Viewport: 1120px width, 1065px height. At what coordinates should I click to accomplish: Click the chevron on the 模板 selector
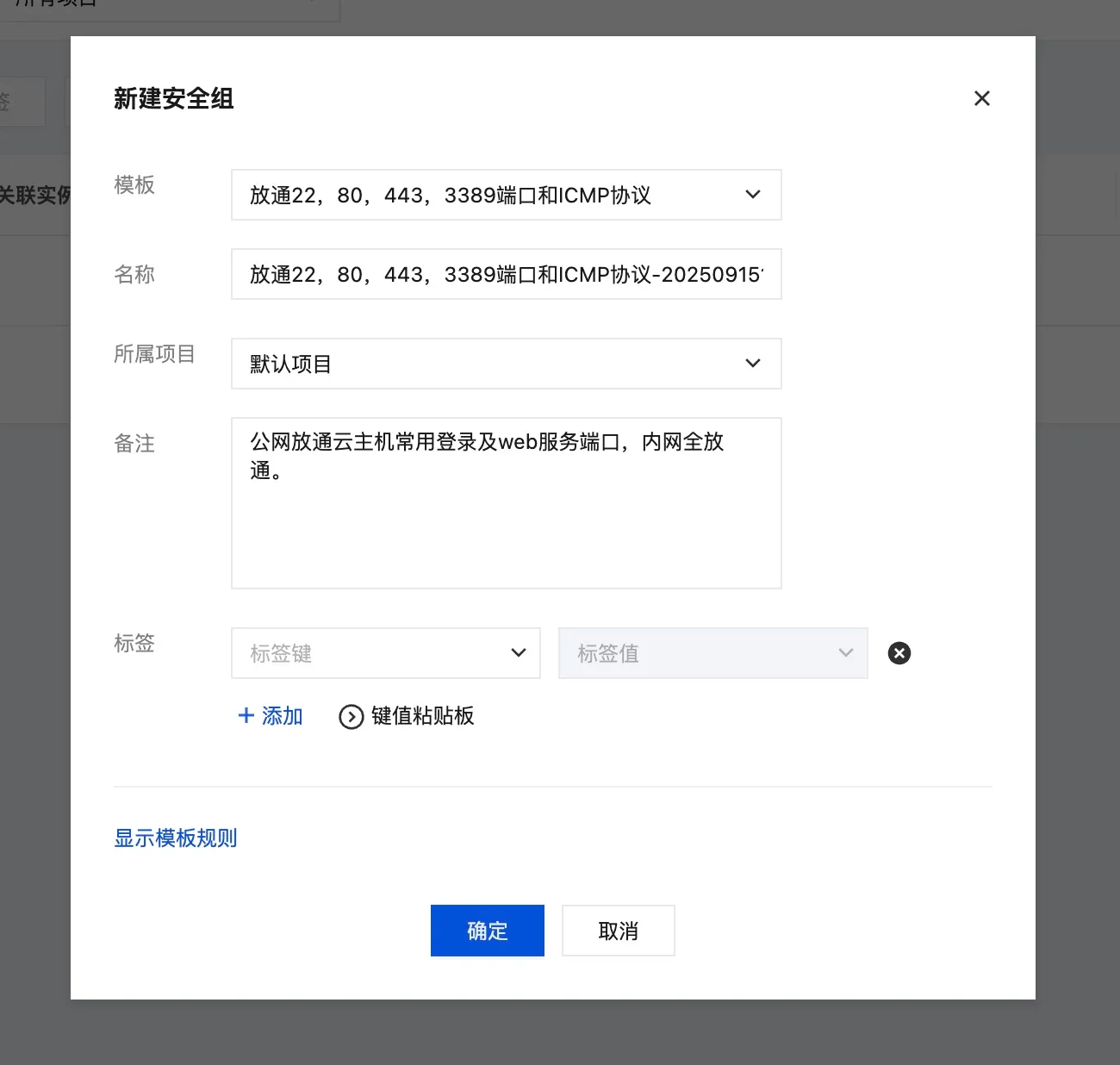(x=752, y=195)
